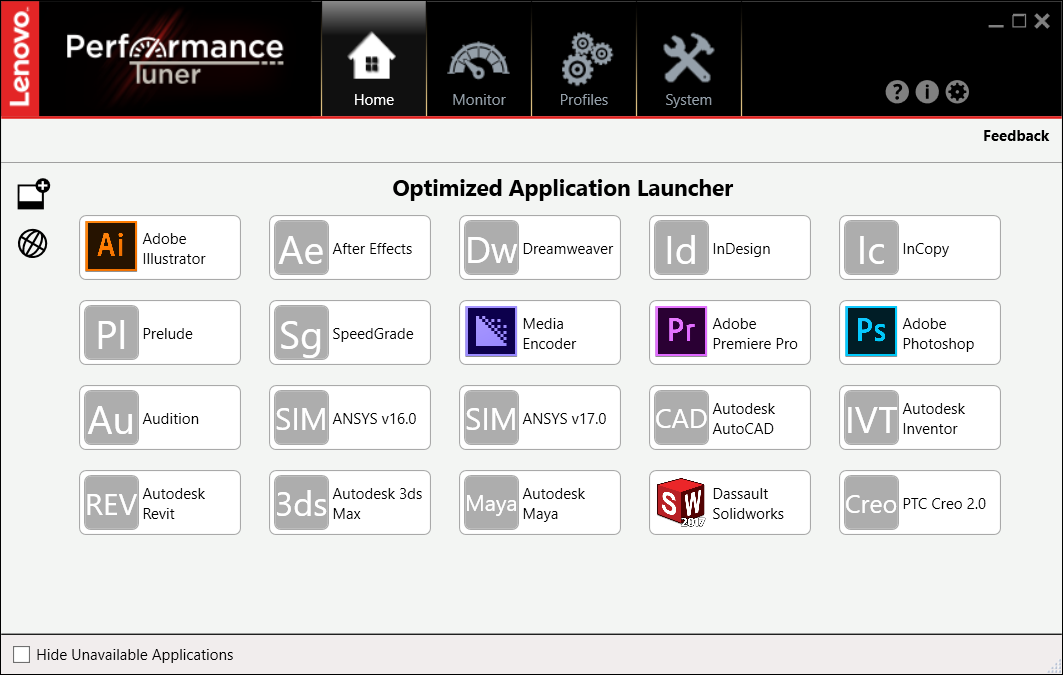The height and width of the screenshot is (675, 1063).
Task: Launch Adobe Premiere Pro via Pr icon
Action: tap(681, 331)
